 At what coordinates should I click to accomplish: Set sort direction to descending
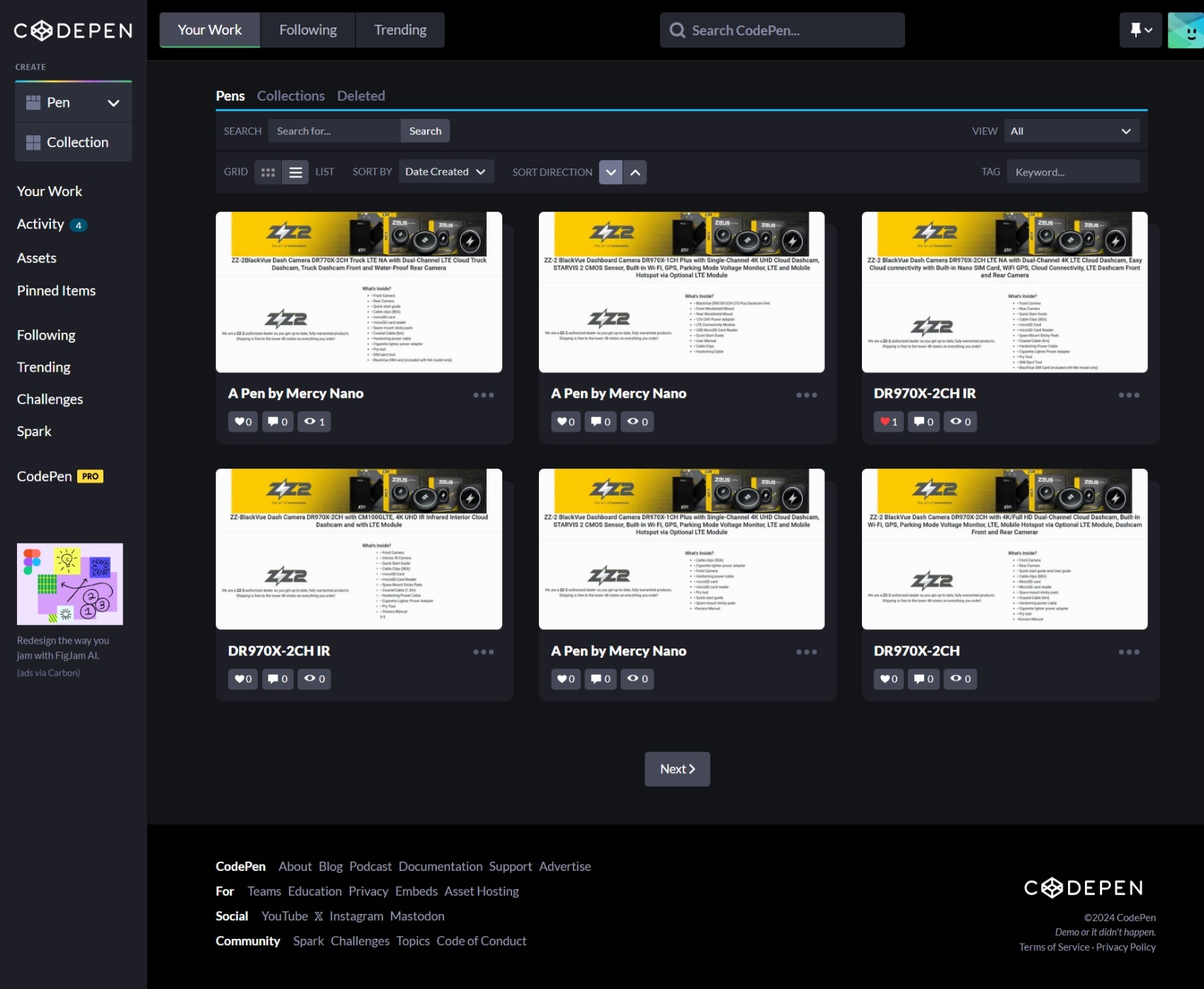(x=610, y=172)
